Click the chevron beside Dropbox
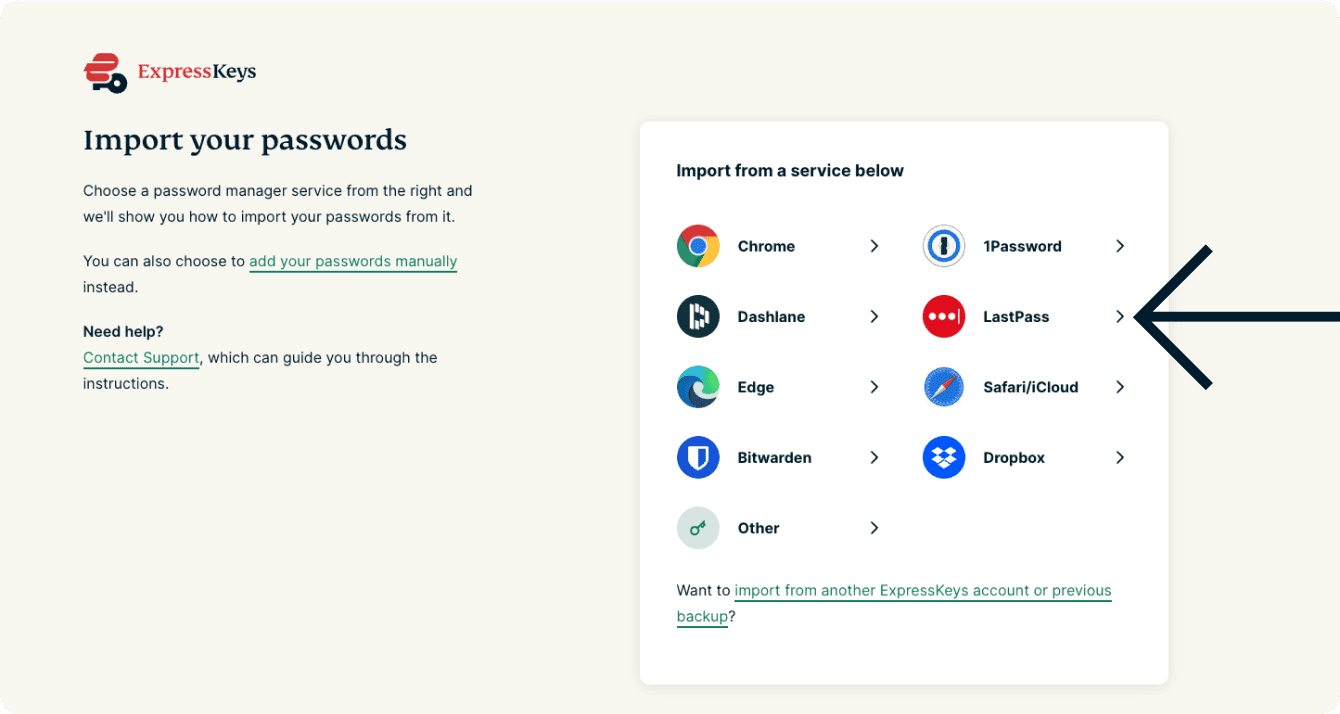 tap(1120, 458)
